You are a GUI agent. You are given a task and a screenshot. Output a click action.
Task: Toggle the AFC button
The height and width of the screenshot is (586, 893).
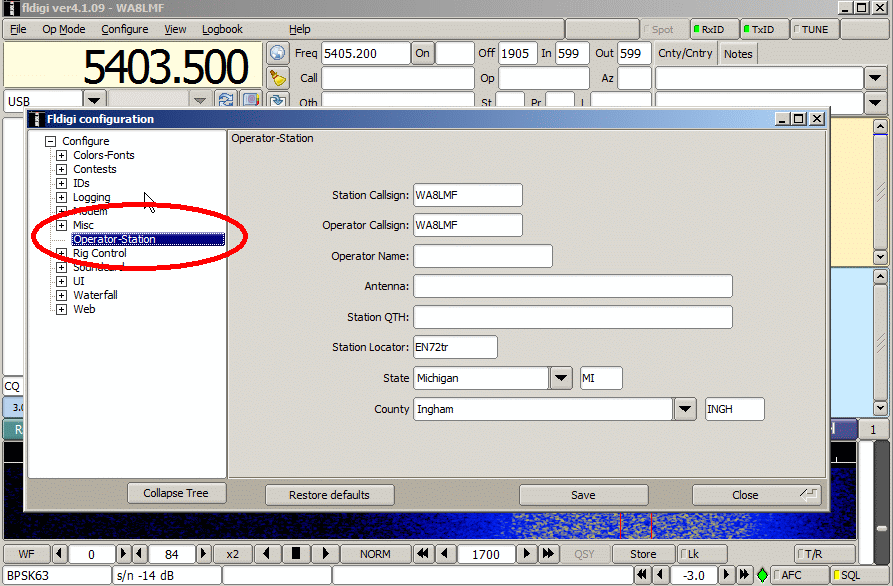point(798,575)
